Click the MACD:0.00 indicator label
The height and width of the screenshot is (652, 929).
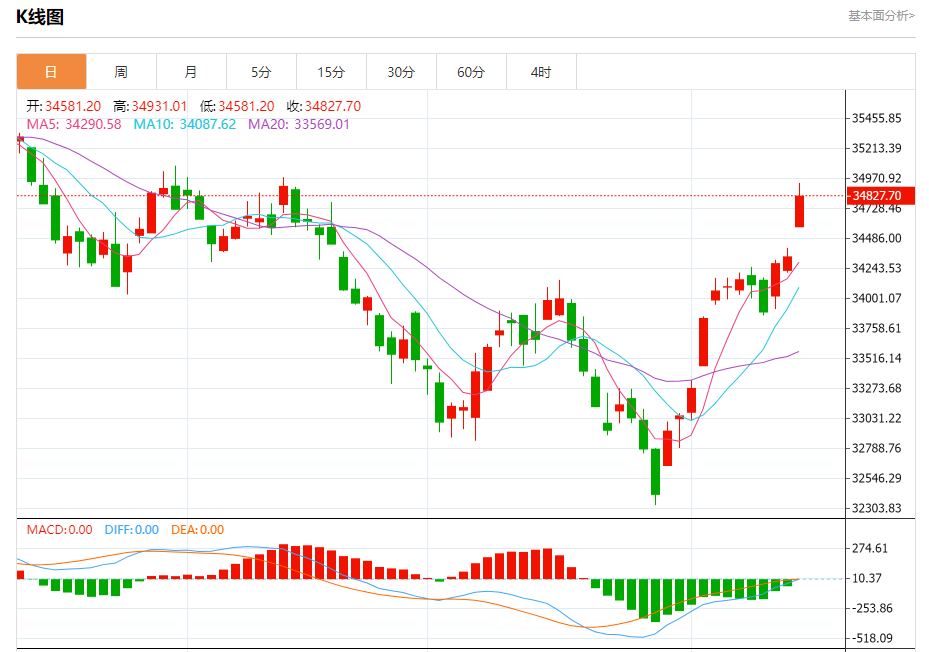59,530
